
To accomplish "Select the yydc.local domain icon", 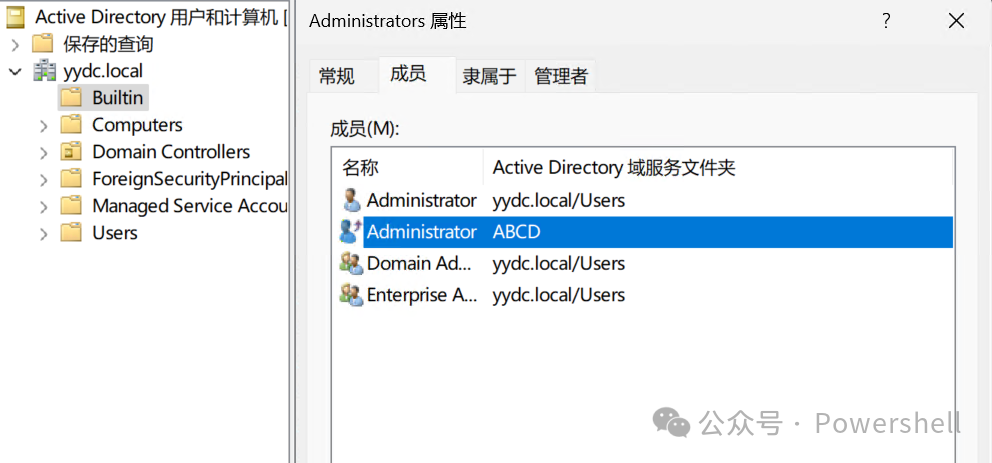I will [x=44, y=70].
